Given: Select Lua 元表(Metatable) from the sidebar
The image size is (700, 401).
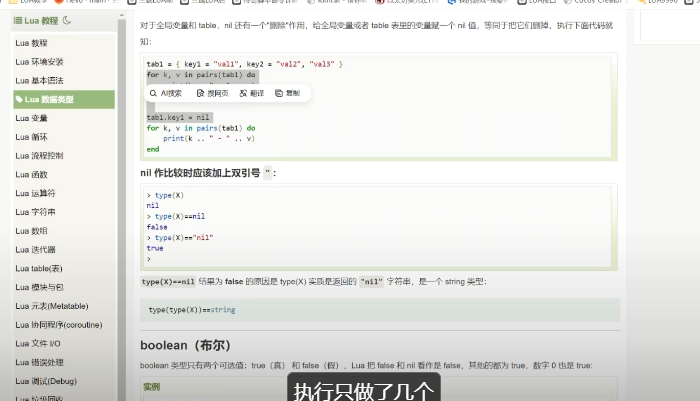Looking at the screenshot, I should click(51, 306).
